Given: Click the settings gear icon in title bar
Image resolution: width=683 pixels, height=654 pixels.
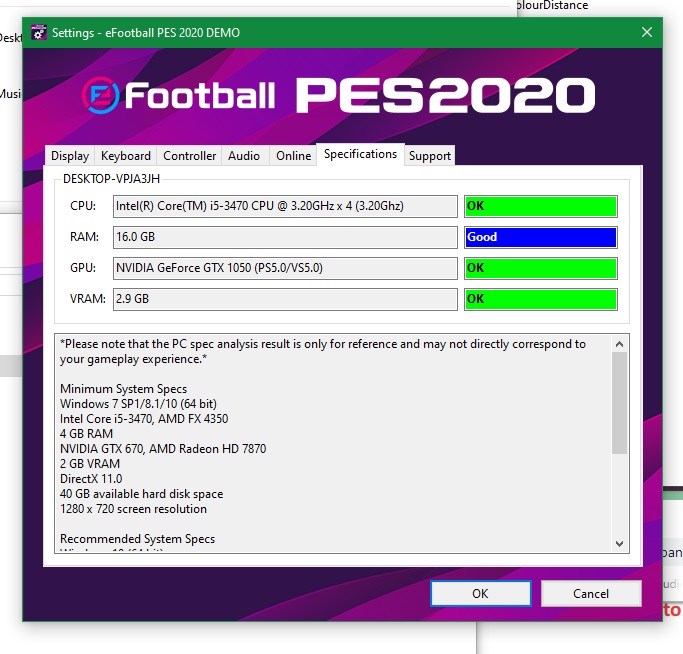Looking at the screenshot, I should [39, 32].
